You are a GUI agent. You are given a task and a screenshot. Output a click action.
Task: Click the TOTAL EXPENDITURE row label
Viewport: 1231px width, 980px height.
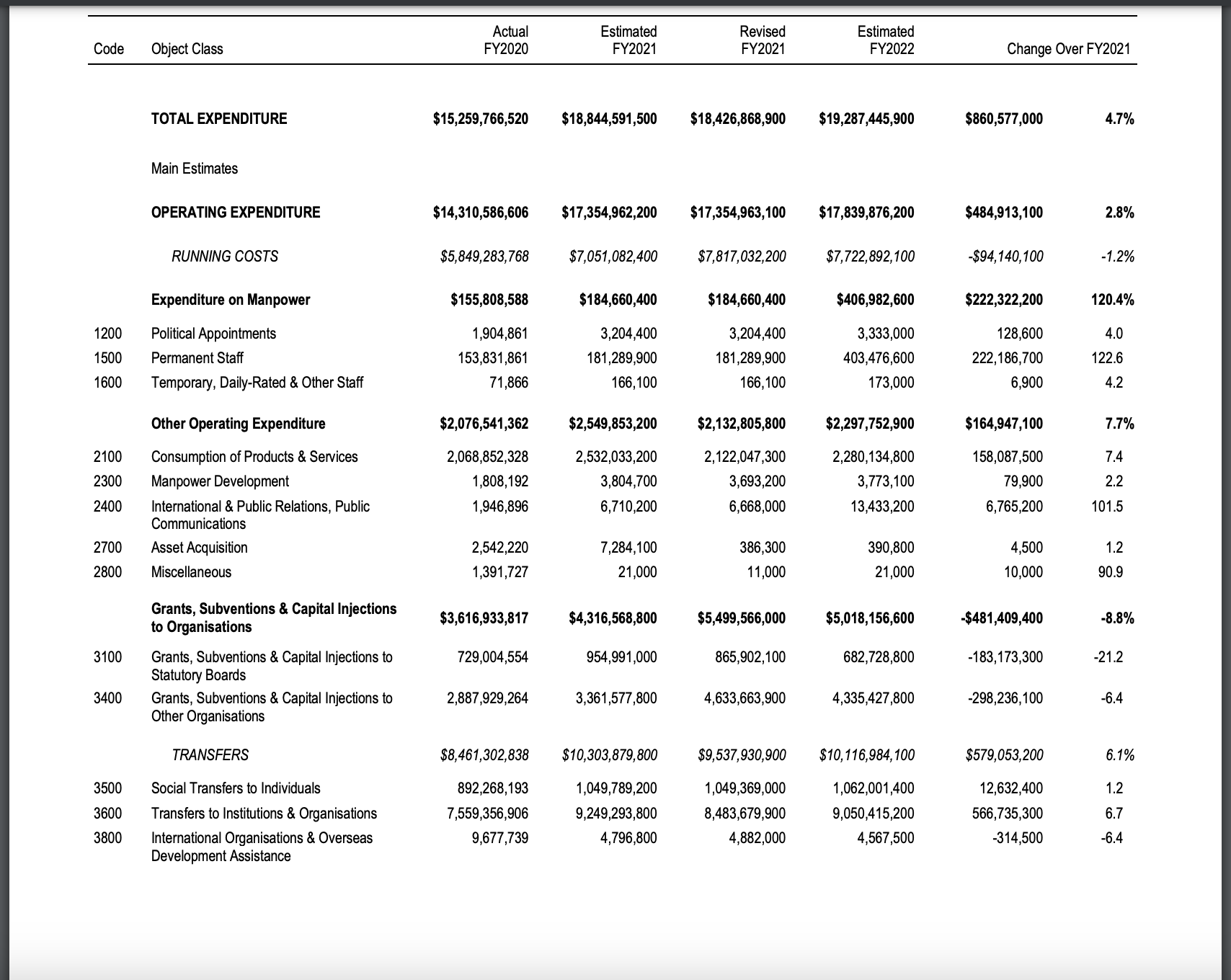click(x=218, y=119)
